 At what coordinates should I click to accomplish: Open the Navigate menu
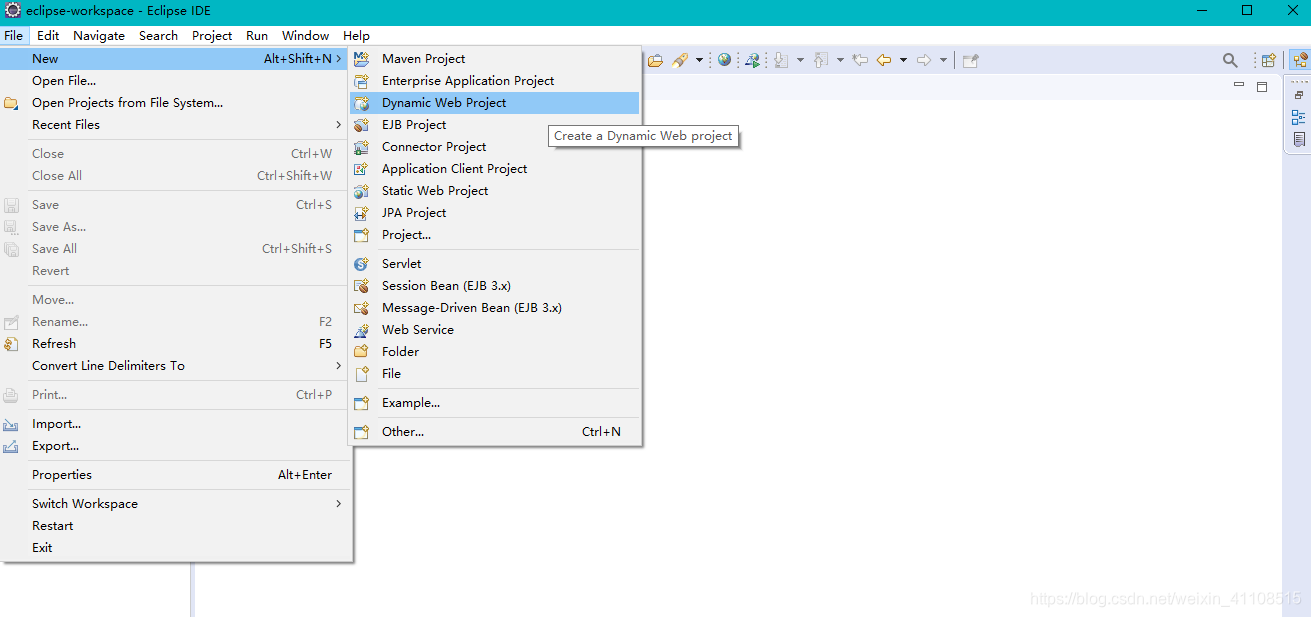pyautogui.click(x=99, y=35)
